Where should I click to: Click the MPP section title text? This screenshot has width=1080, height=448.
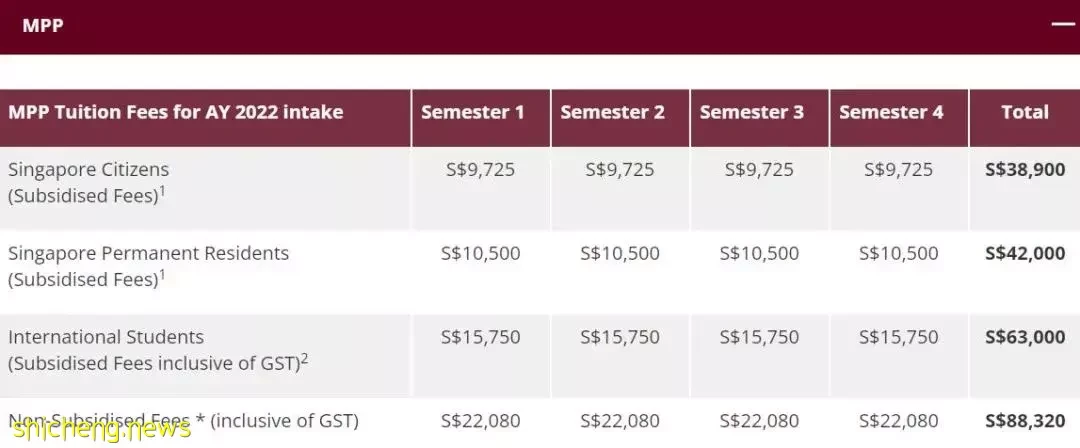tap(43, 26)
